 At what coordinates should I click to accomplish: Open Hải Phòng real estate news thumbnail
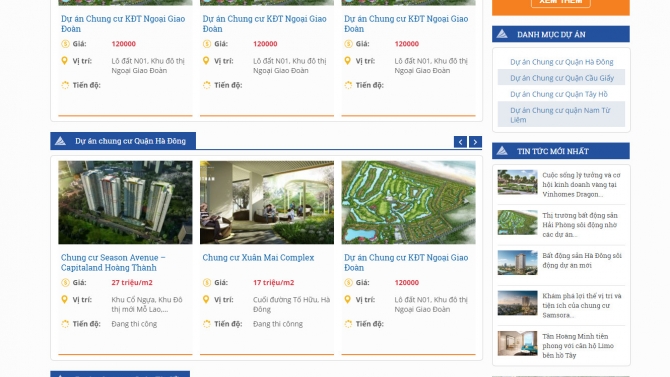(x=517, y=222)
